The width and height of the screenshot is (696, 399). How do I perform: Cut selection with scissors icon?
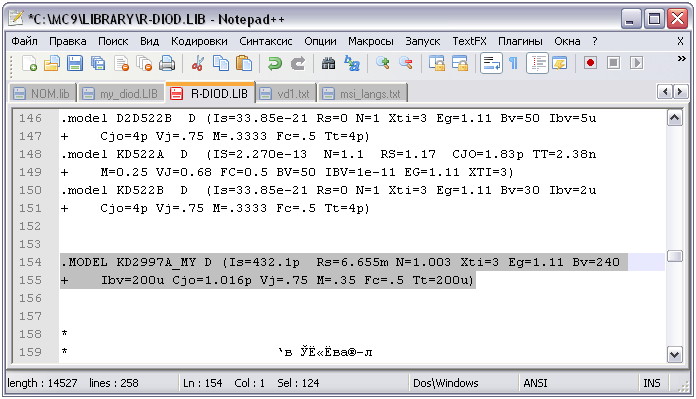(198, 63)
